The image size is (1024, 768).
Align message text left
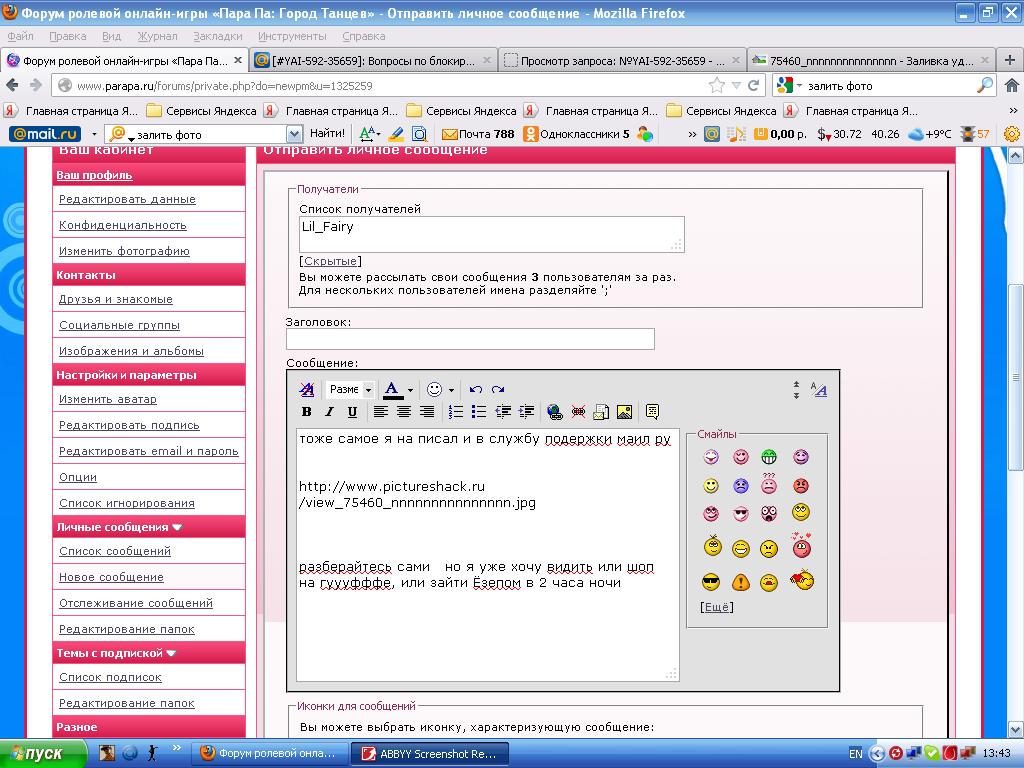(380, 411)
